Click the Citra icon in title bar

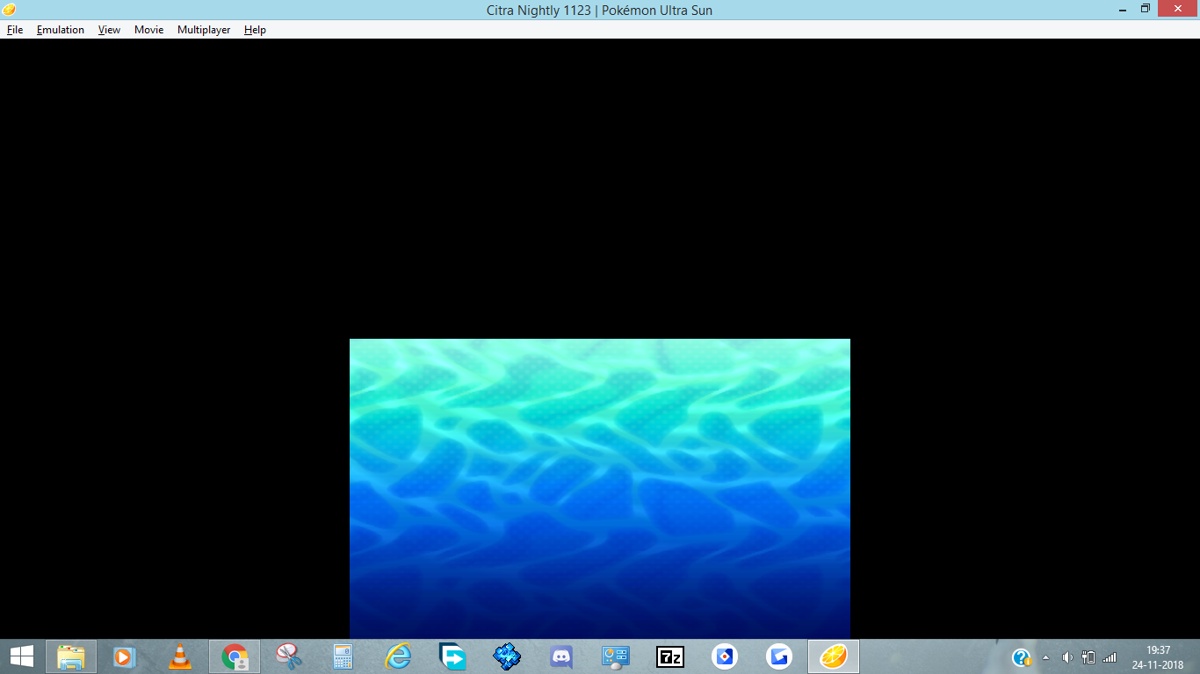(x=9, y=10)
